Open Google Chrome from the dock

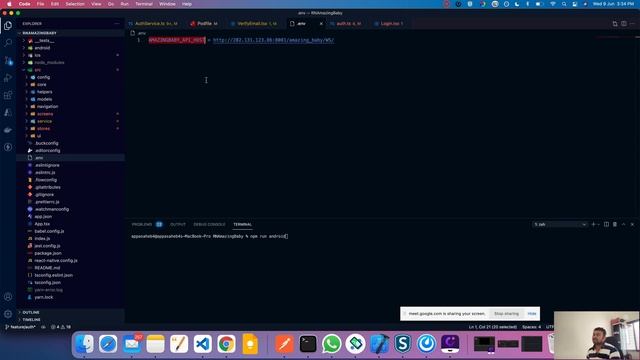226,344
